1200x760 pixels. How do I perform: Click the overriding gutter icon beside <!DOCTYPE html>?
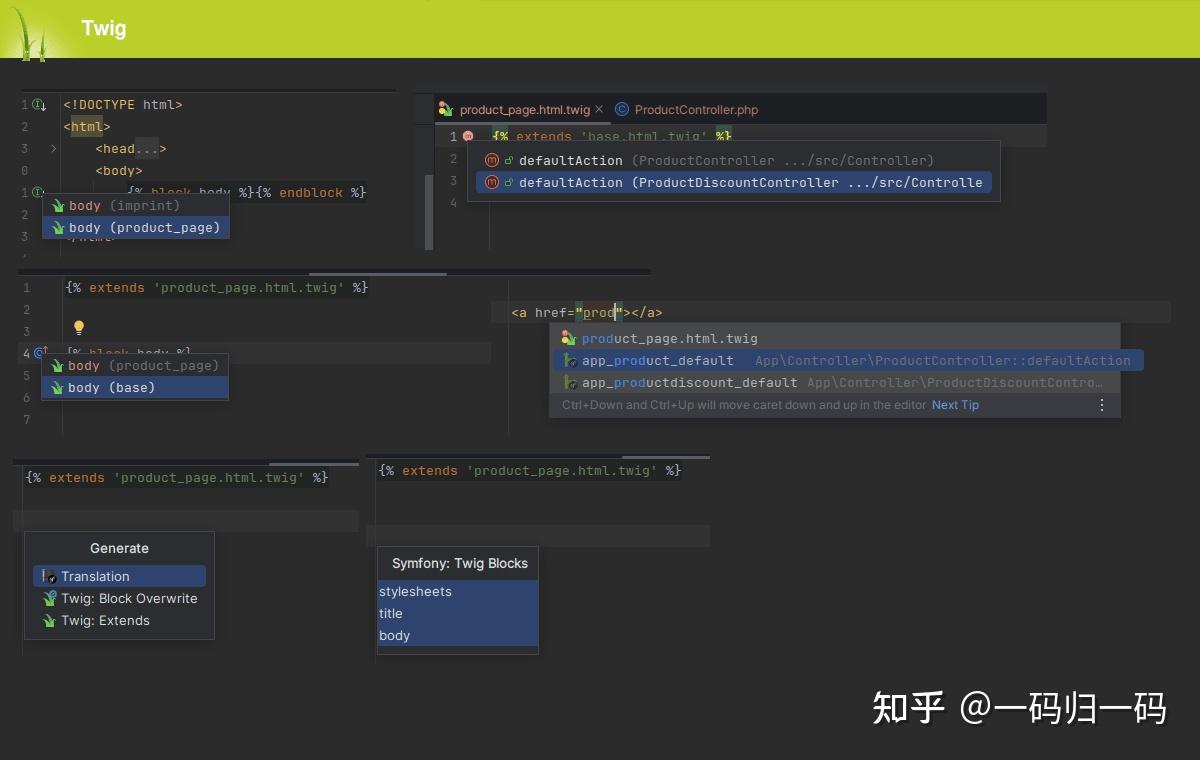(39, 105)
